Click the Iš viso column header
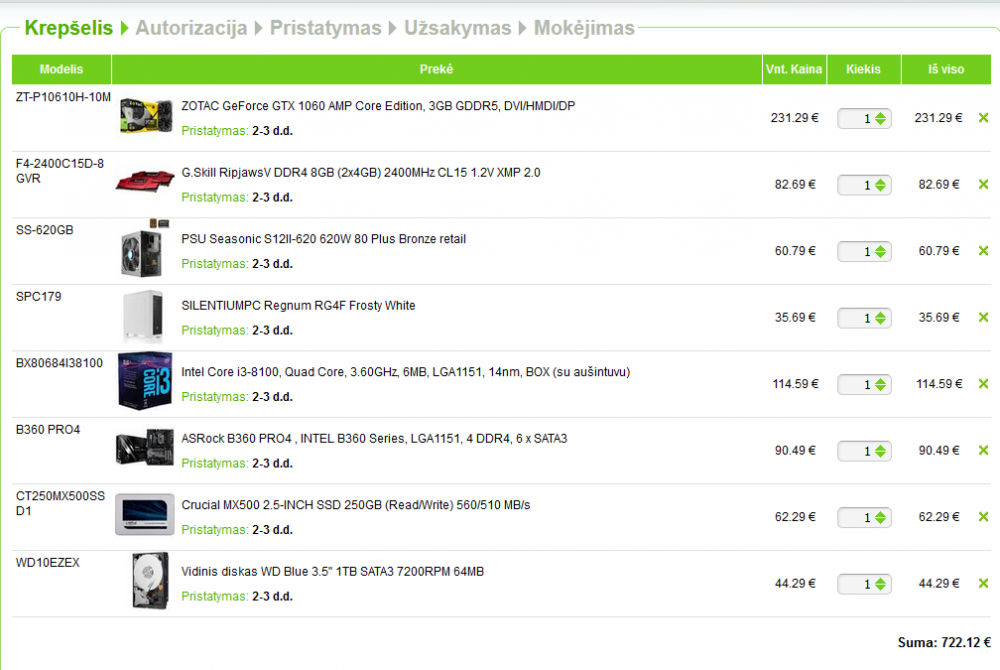This screenshot has height=670, width=1000. pos(946,69)
